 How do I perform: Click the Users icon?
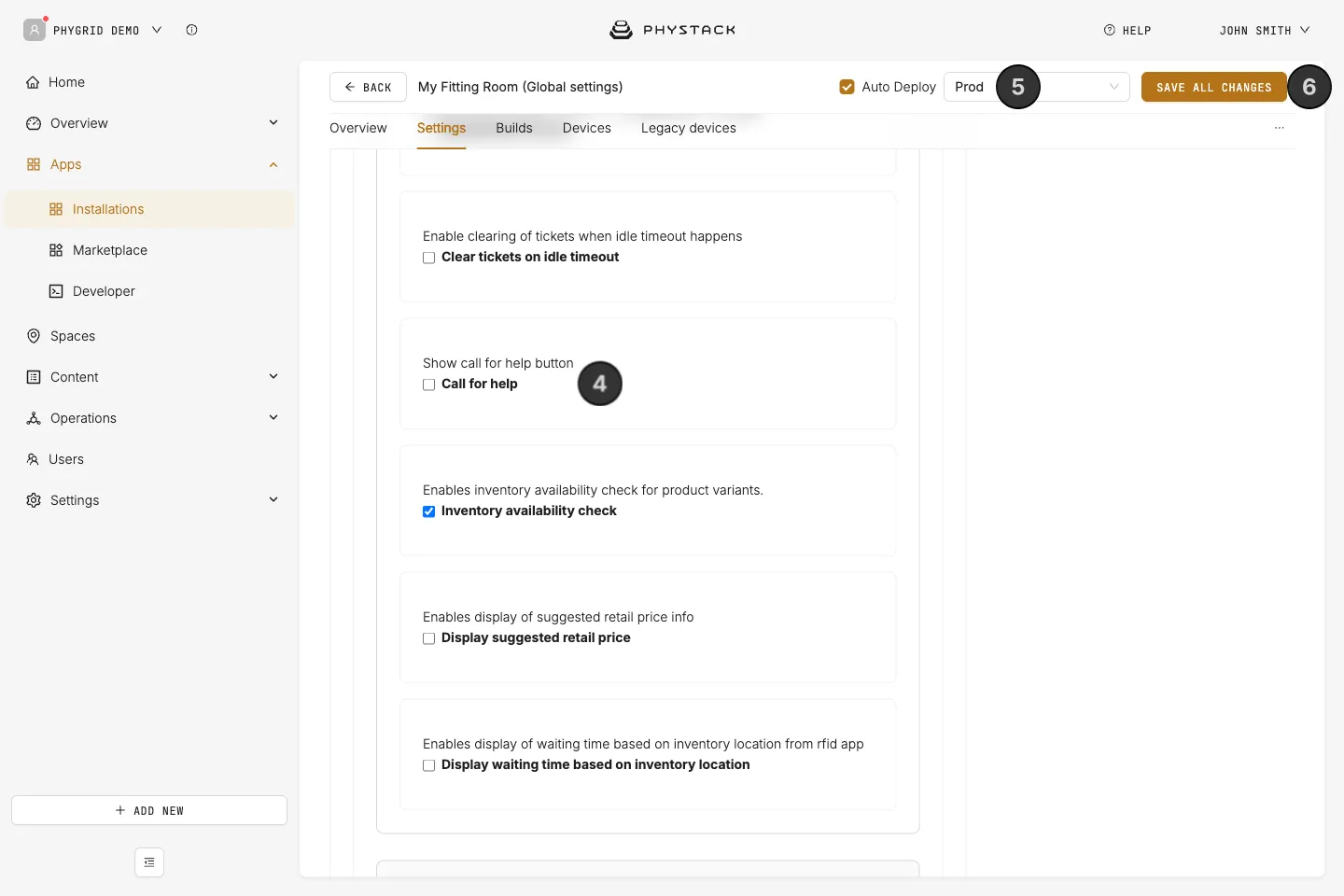33,459
